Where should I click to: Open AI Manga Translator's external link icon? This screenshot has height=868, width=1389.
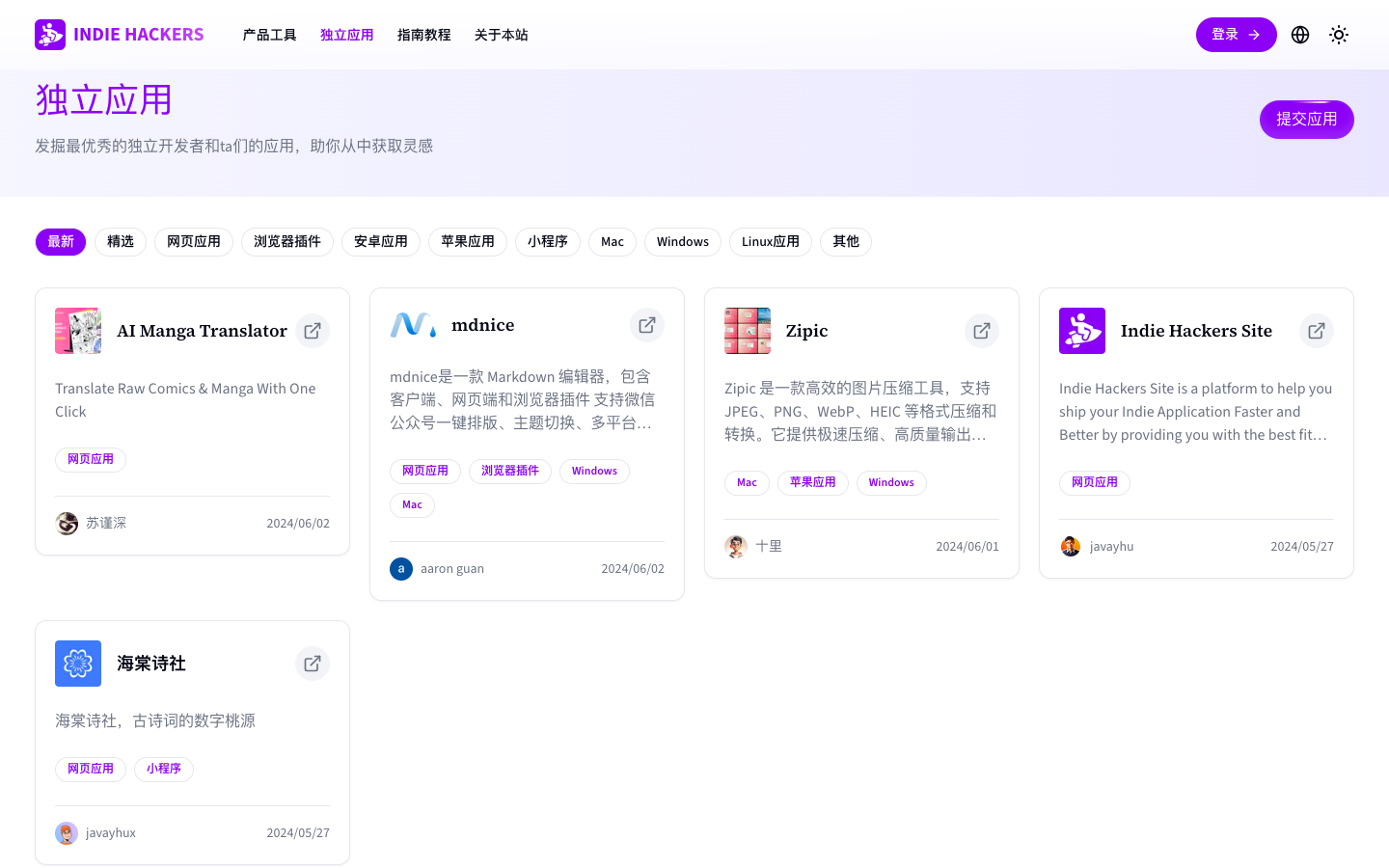coord(312,330)
